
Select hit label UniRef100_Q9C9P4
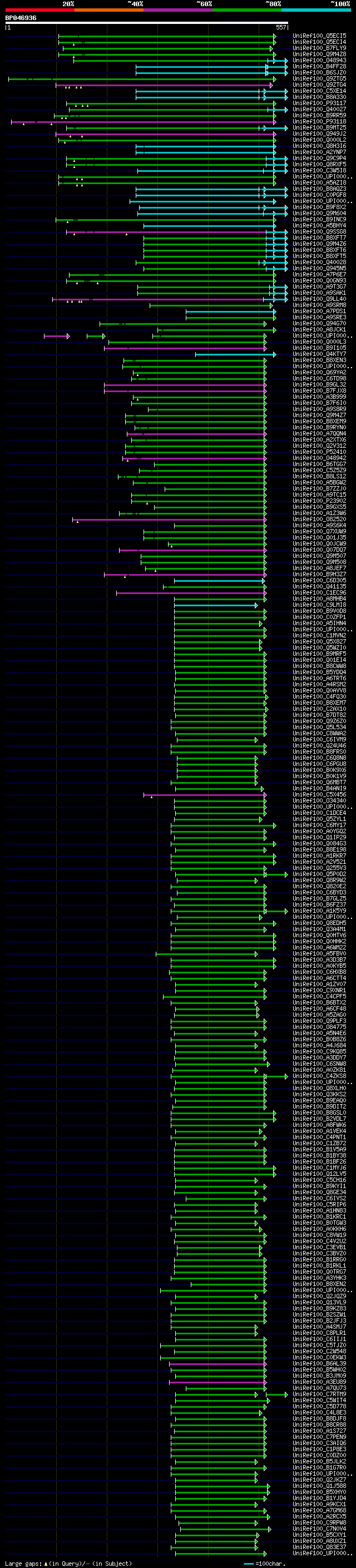(x=319, y=159)
